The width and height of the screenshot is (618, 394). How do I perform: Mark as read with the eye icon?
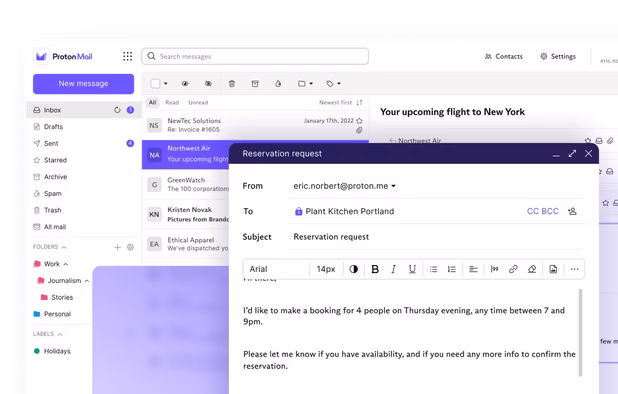pos(185,84)
